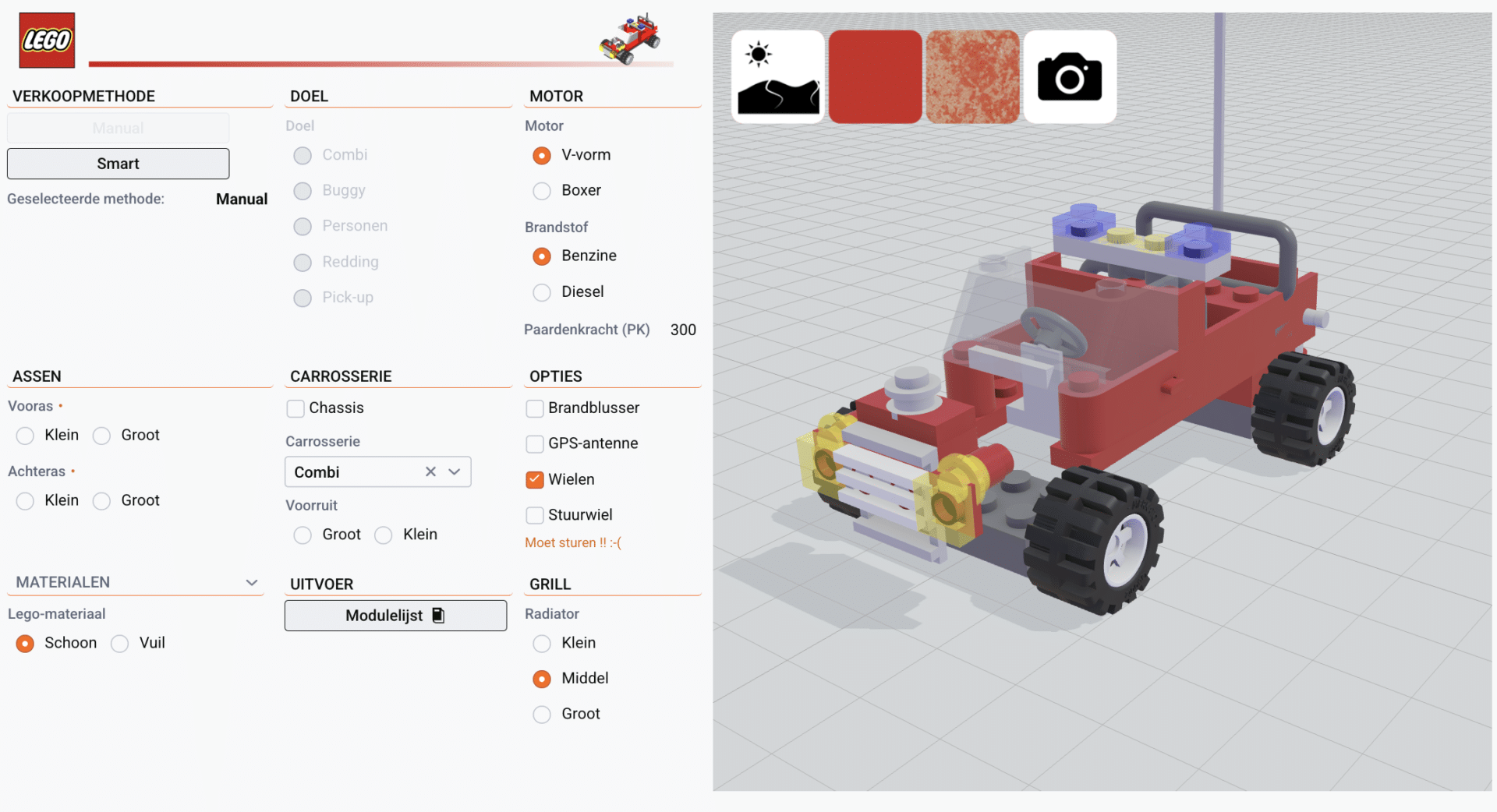The image size is (1497, 812).
Task: Click the GRILL section heading
Action: coord(550,584)
